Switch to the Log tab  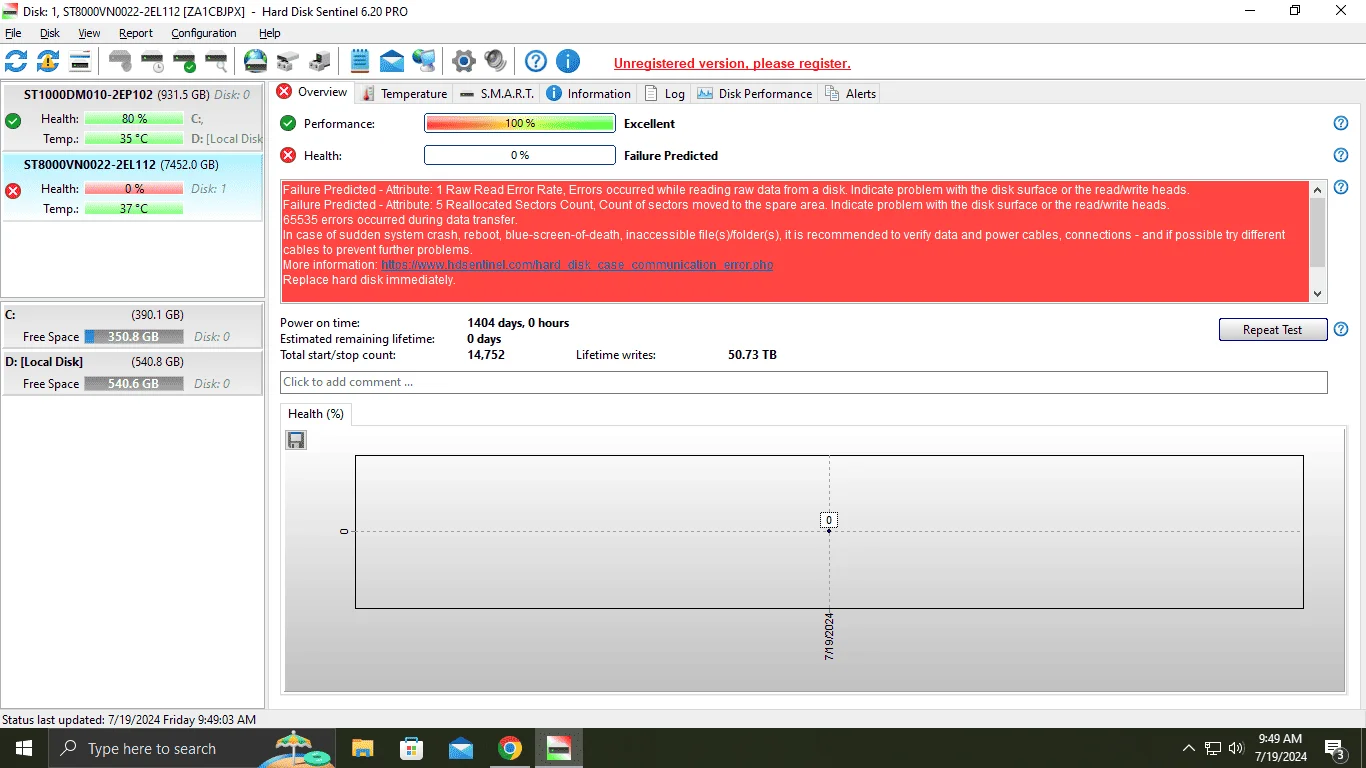coord(665,93)
